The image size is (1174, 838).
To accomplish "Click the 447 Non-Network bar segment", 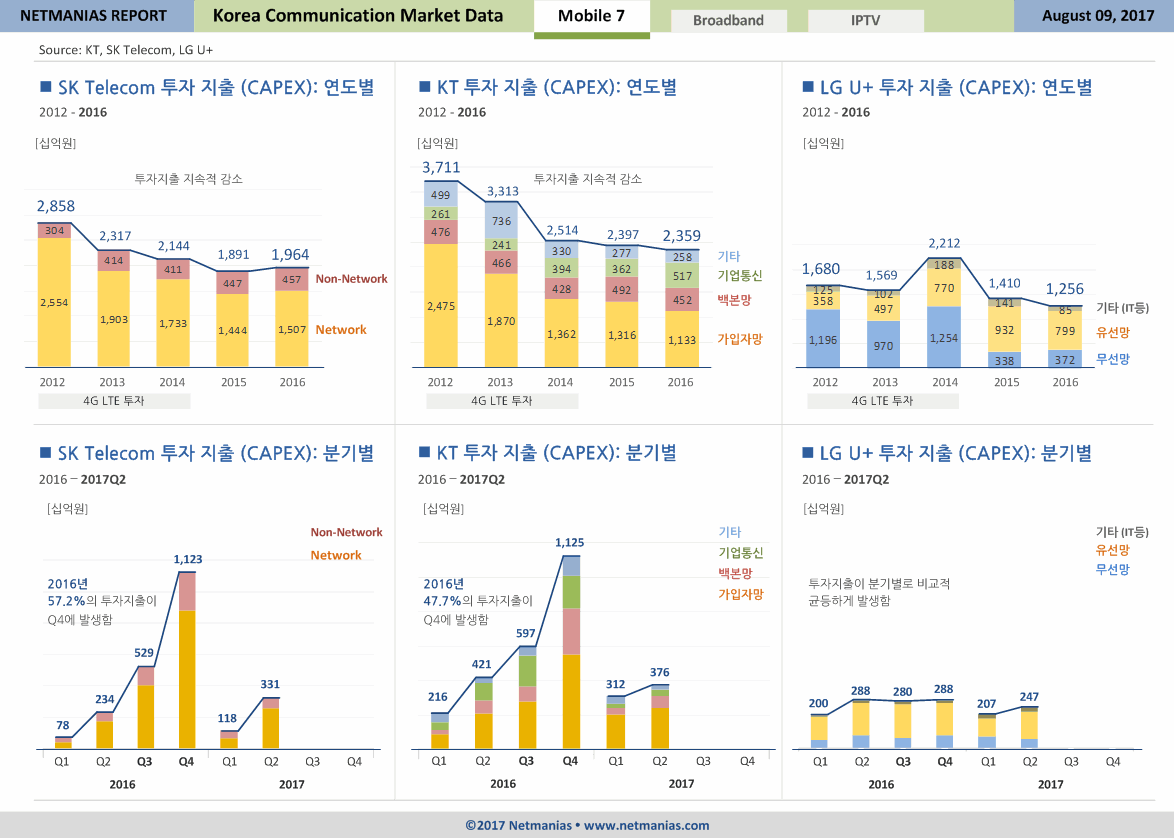I will [233, 283].
